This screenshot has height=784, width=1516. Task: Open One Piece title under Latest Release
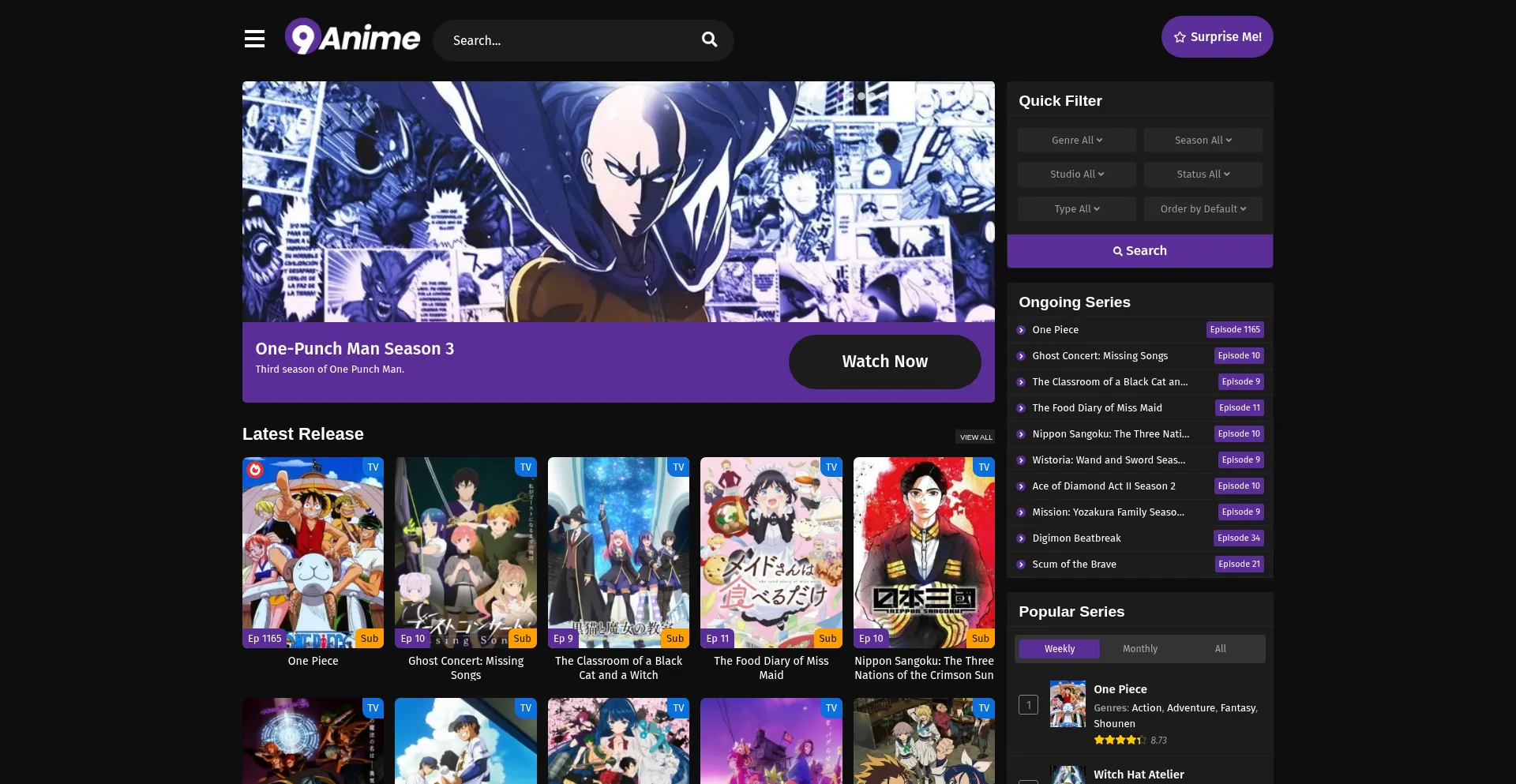coord(313,661)
